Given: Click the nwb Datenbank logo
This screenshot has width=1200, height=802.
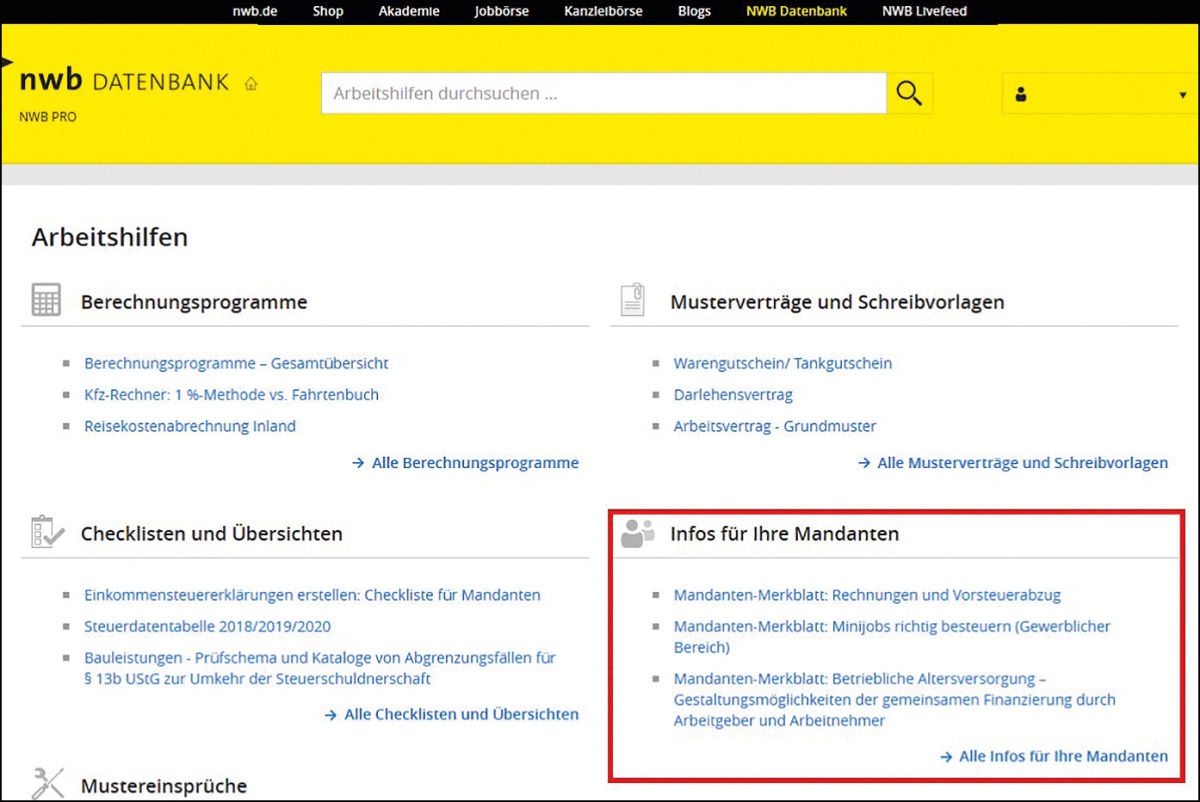Looking at the screenshot, I should tap(124, 82).
